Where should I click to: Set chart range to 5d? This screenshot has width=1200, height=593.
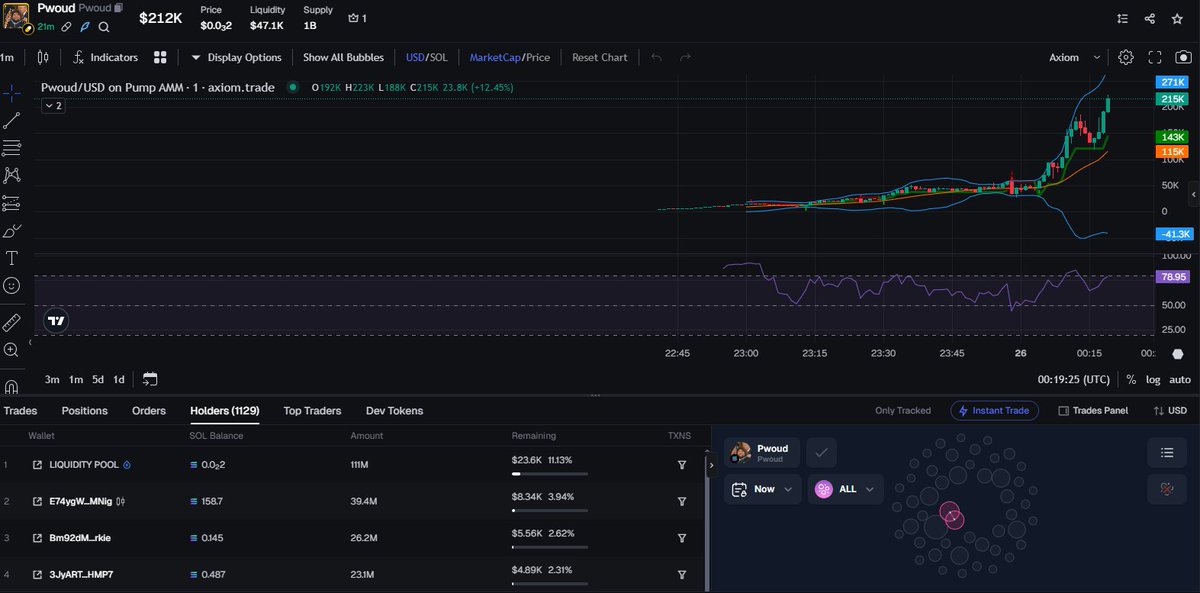(x=98, y=379)
